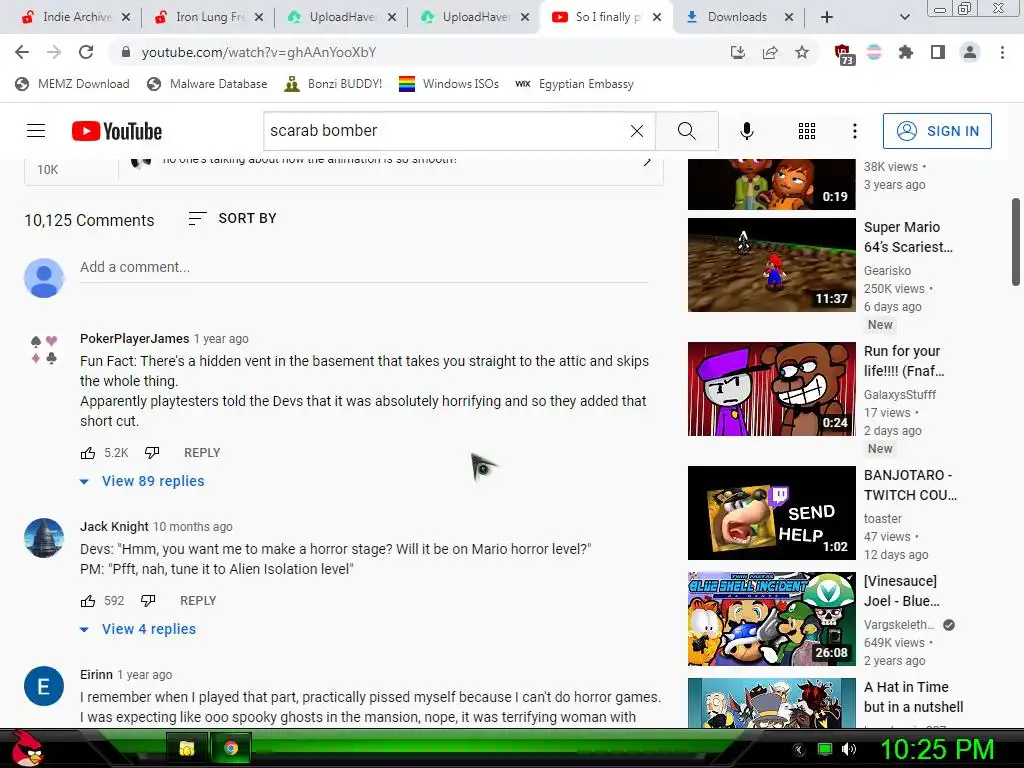
Task: Open the Egyptian Embassy bookmark
Action: 574,84
